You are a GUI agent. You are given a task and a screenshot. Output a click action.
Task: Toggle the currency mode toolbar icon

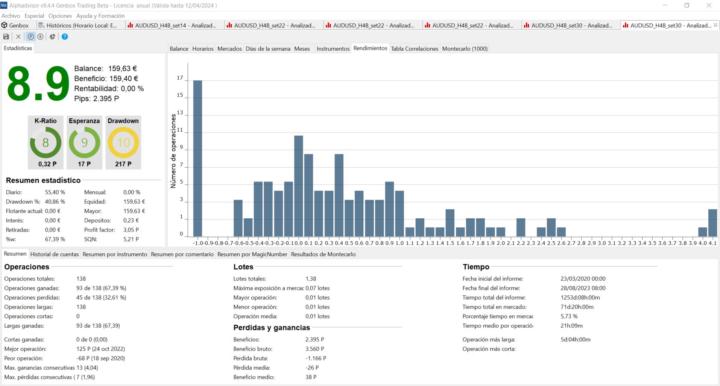40,37
